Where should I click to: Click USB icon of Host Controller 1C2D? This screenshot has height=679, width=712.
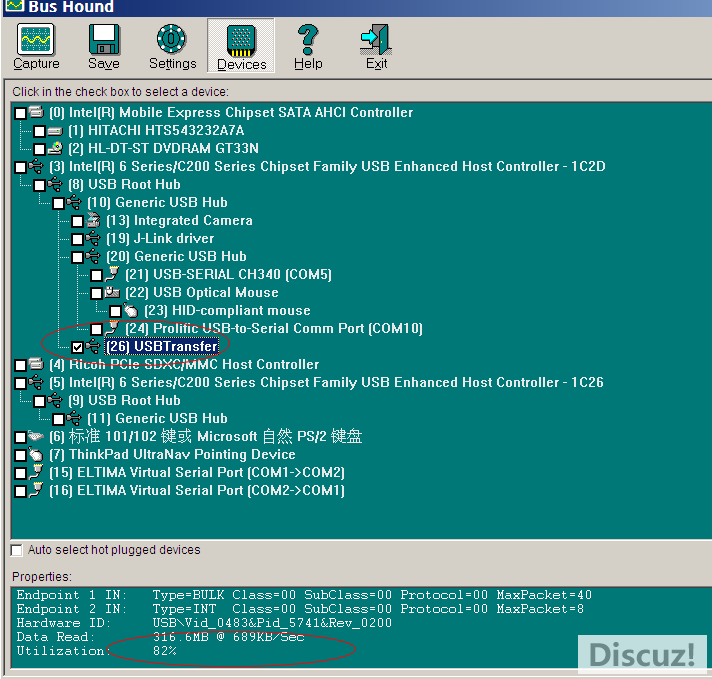36,166
